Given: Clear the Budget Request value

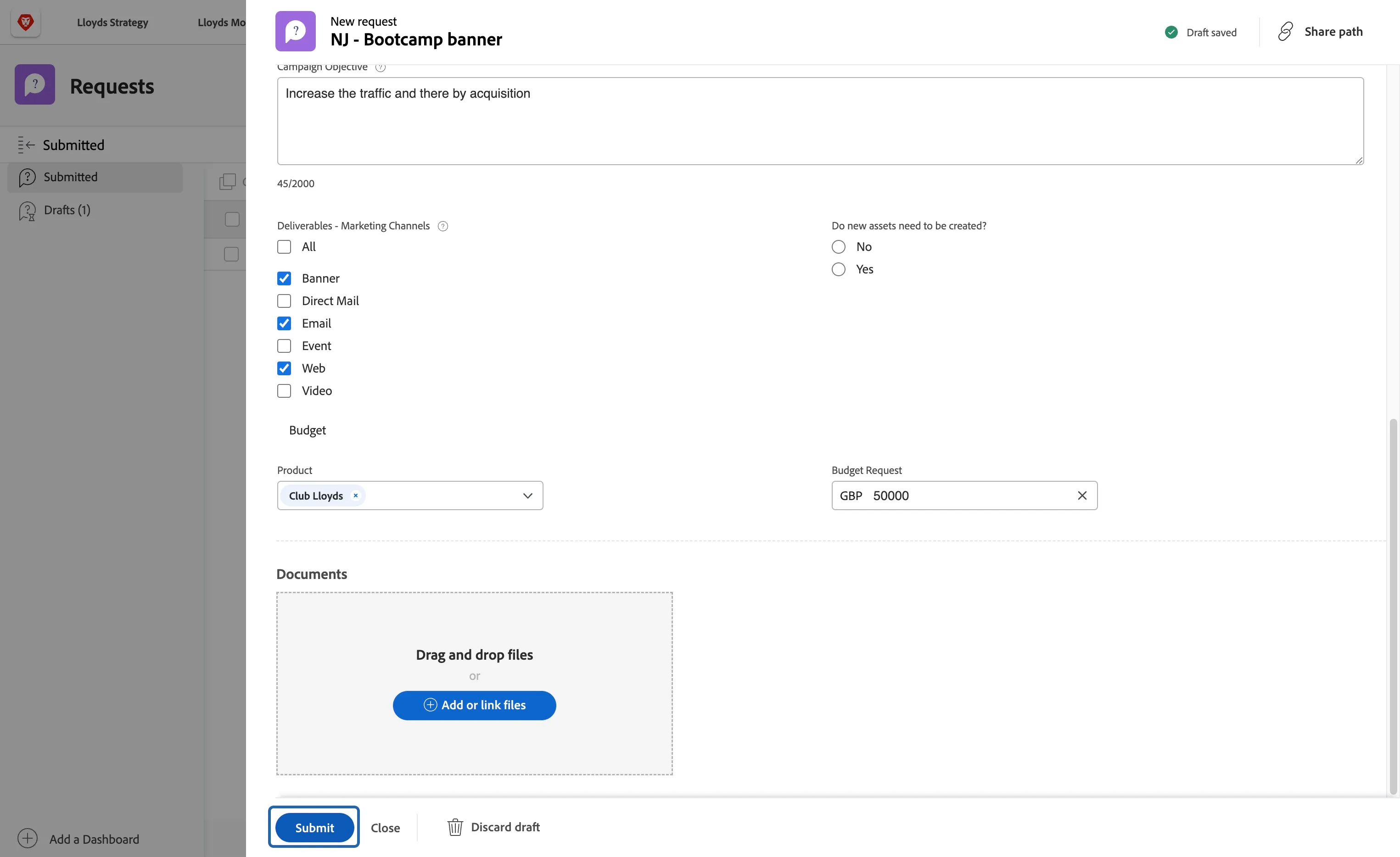Looking at the screenshot, I should (x=1082, y=495).
